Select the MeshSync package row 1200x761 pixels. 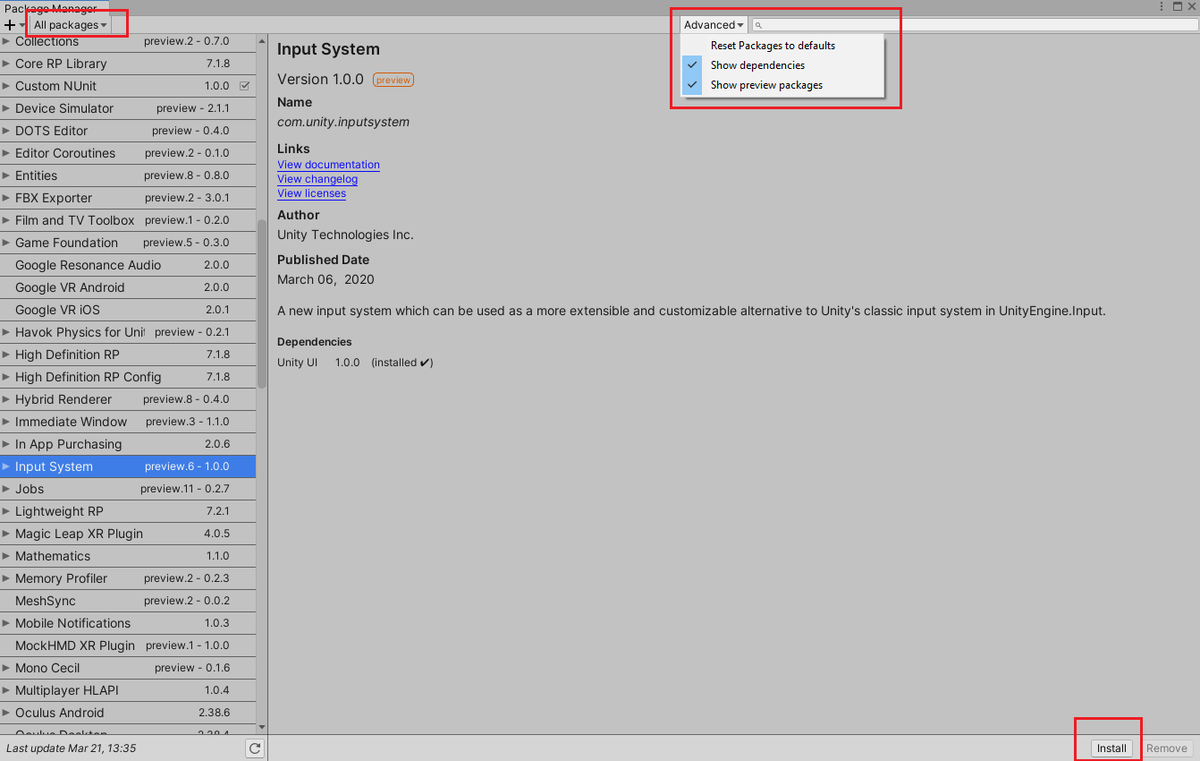coord(128,601)
